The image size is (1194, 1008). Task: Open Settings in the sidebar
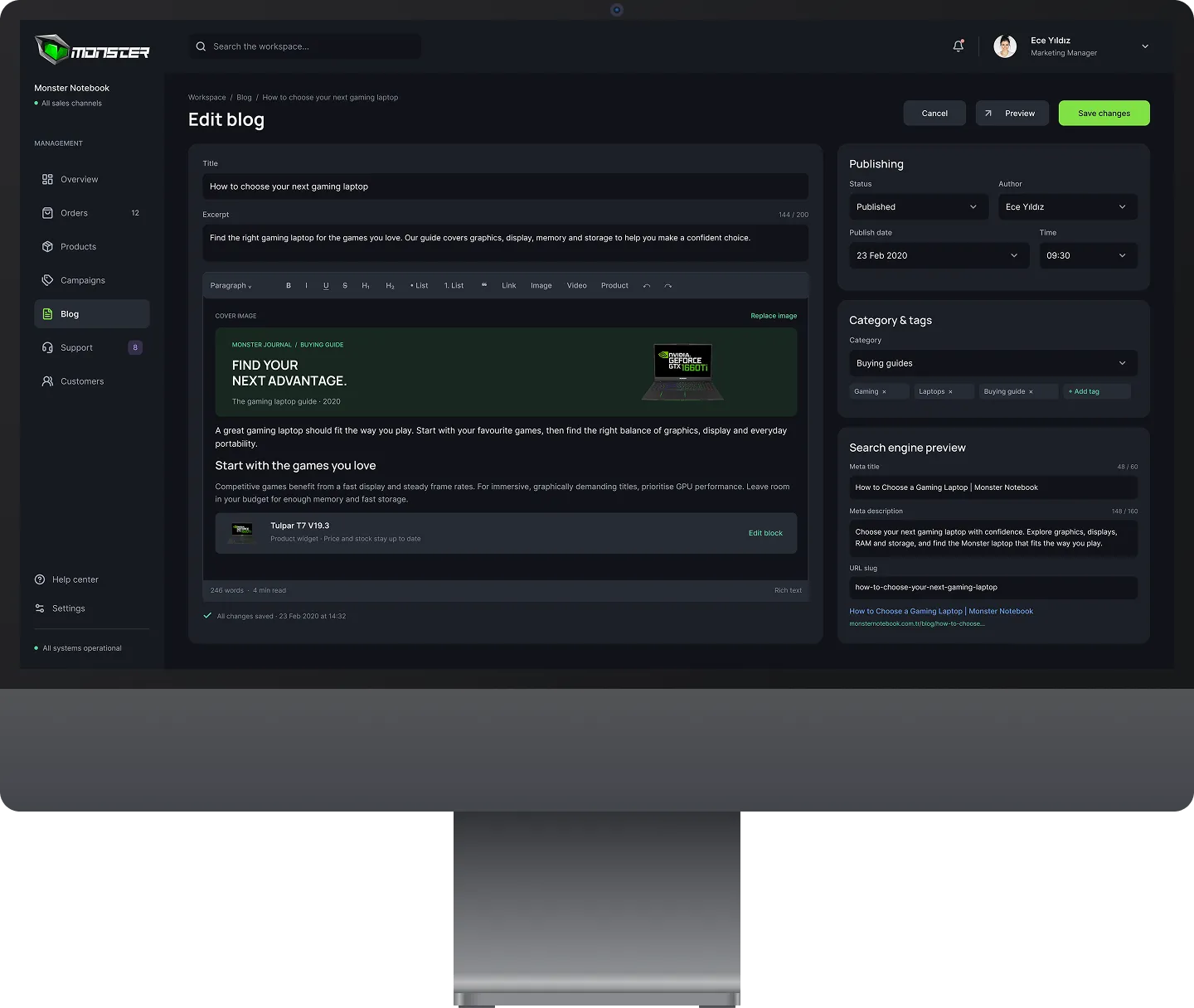(61, 608)
